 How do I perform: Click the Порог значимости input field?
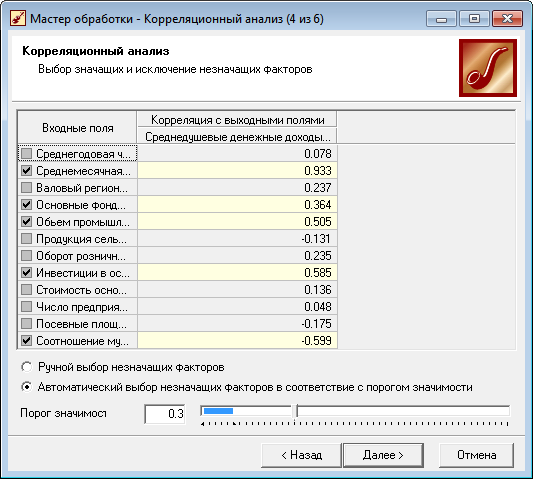coord(165,414)
